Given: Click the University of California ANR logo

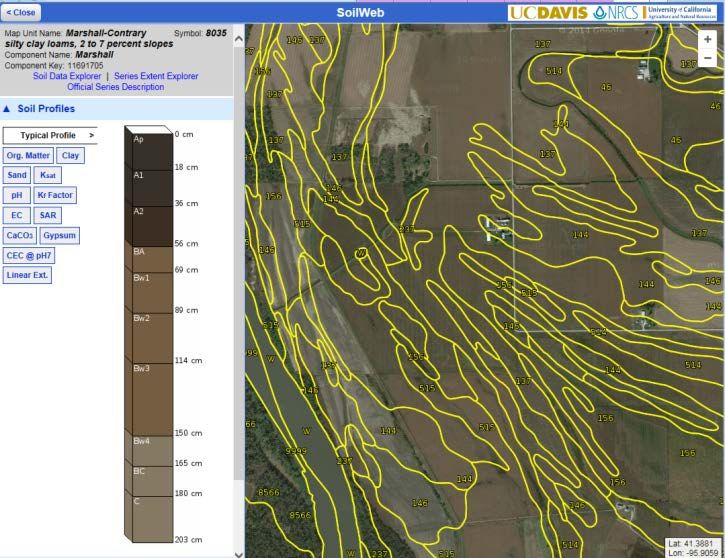Looking at the screenshot, I should [681, 12].
